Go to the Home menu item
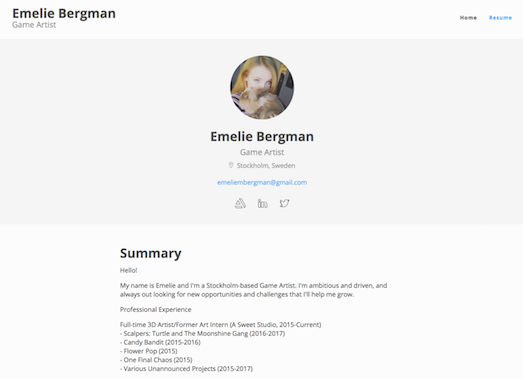 (x=468, y=18)
